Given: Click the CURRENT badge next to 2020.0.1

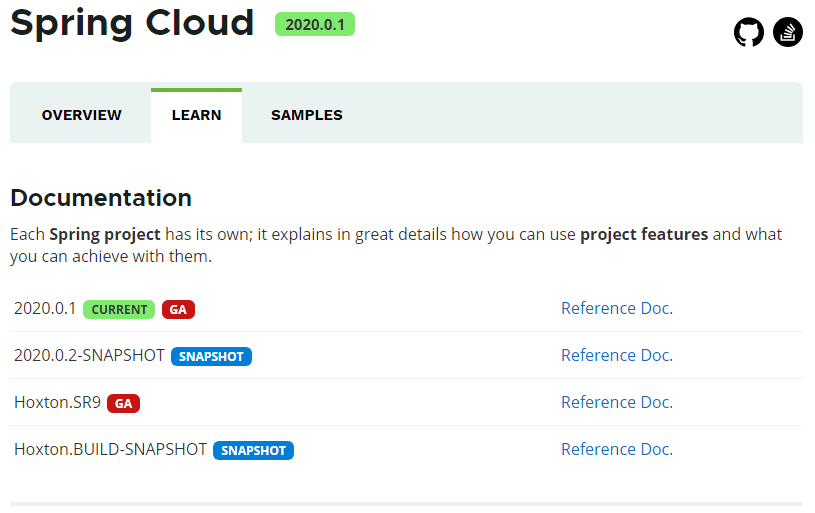Looking at the screenshot, I should coord(119,310).
